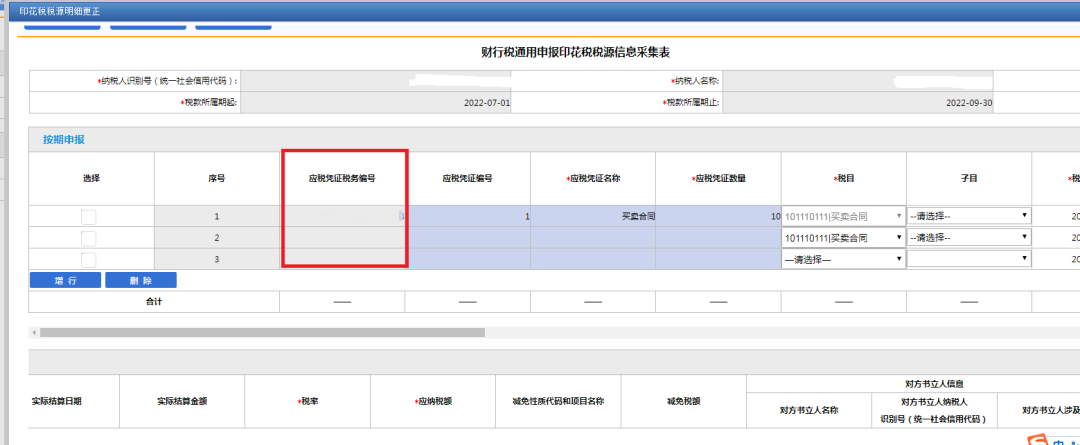Image resolution: width=1080 pixels, height=445 pixels.
Task: Click the 应税凭证名称 cell in row 2
Action: pos(593,238)
